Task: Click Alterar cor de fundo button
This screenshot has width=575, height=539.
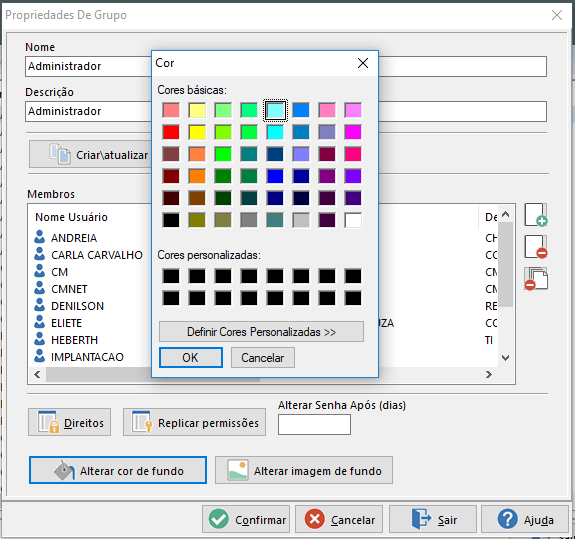Action: (x=118, y=470)
